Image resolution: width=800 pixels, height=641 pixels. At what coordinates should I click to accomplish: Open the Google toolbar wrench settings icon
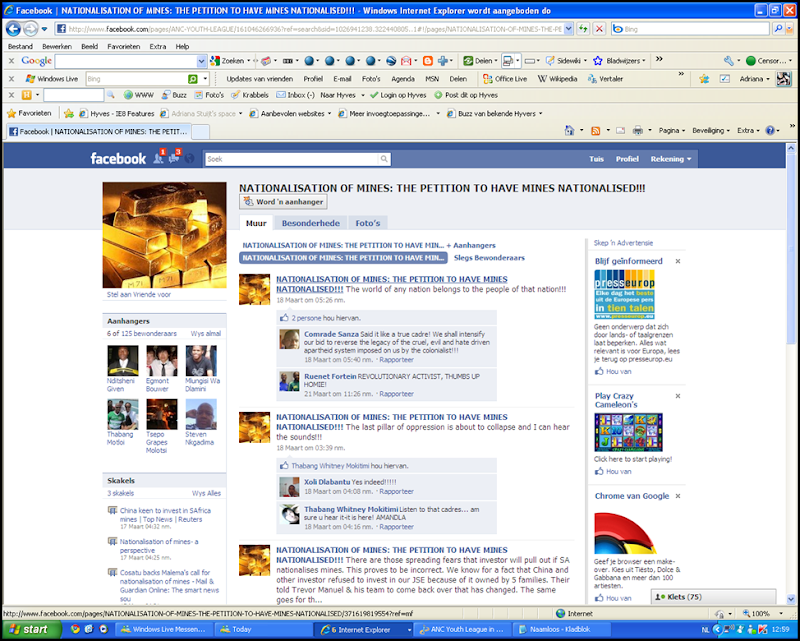(729, 61)
